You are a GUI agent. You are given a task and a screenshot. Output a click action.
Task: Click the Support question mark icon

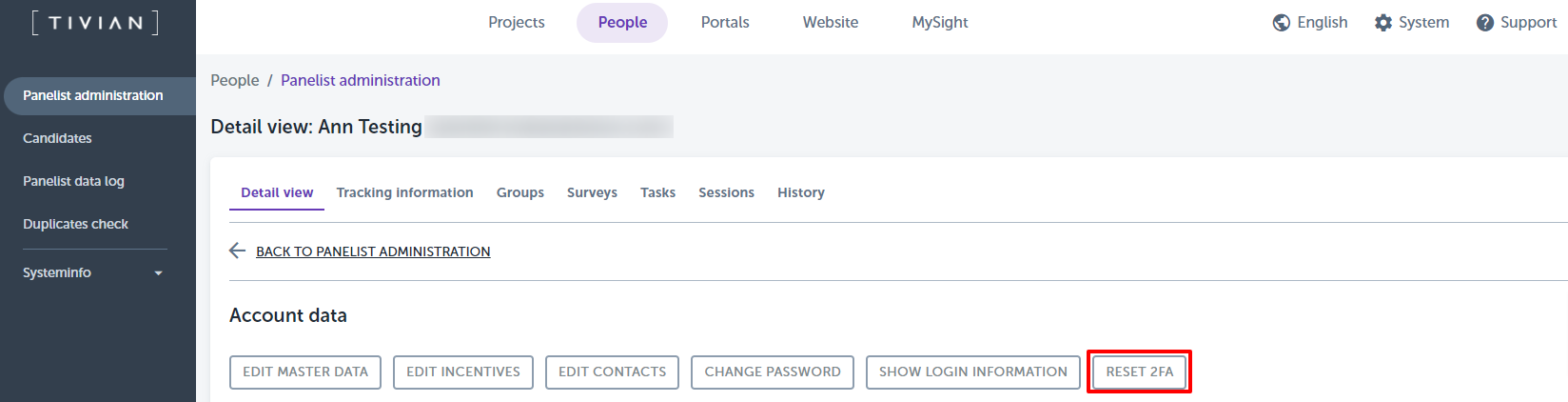(x=1485, y=23)
